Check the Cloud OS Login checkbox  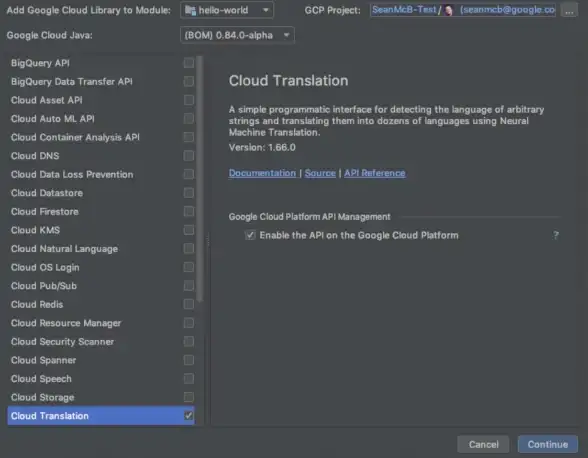point(189,267)
